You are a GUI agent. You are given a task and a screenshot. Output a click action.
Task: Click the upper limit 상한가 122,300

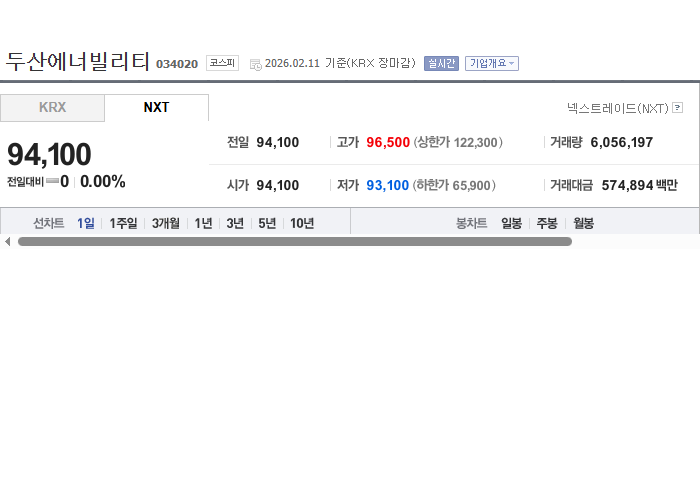click(458, 142)
